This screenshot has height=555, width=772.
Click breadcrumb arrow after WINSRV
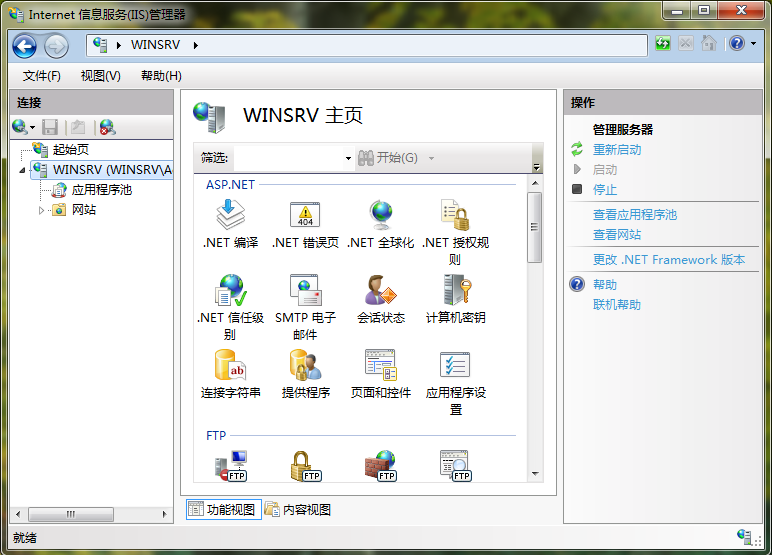click(x=195, y=45)
